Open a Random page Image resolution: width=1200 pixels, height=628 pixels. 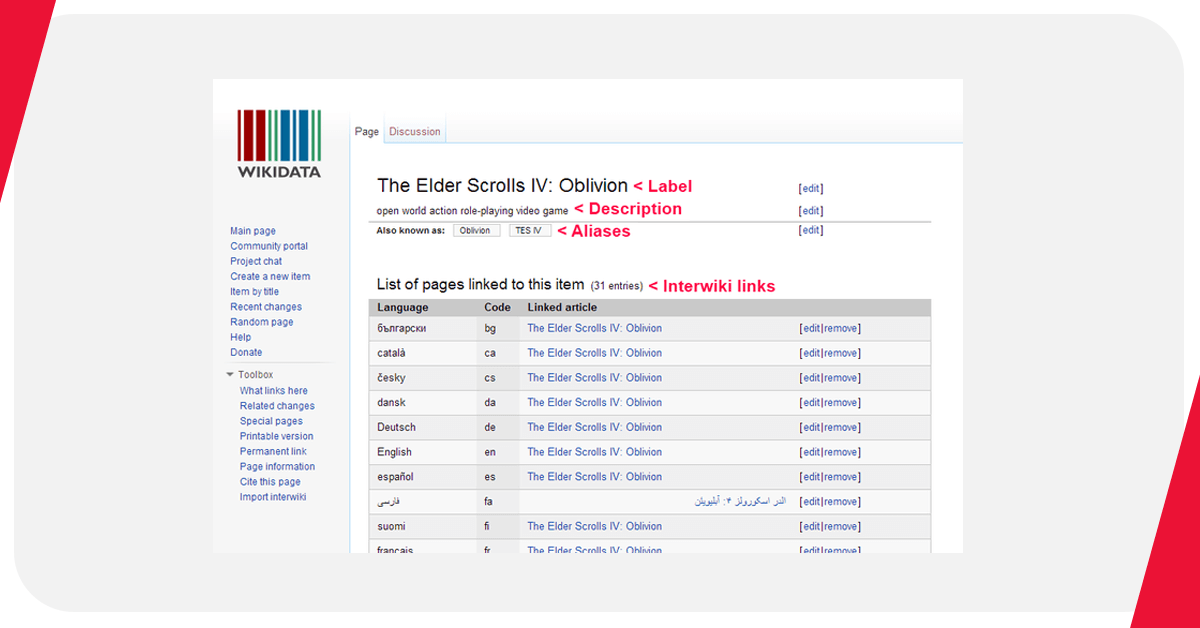coord(262,322)
